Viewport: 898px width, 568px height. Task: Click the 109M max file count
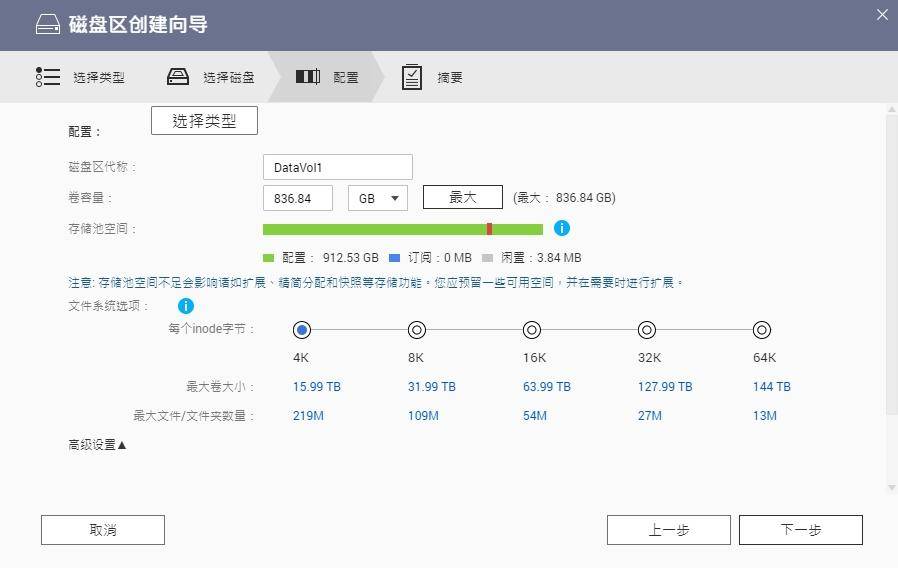423,416
